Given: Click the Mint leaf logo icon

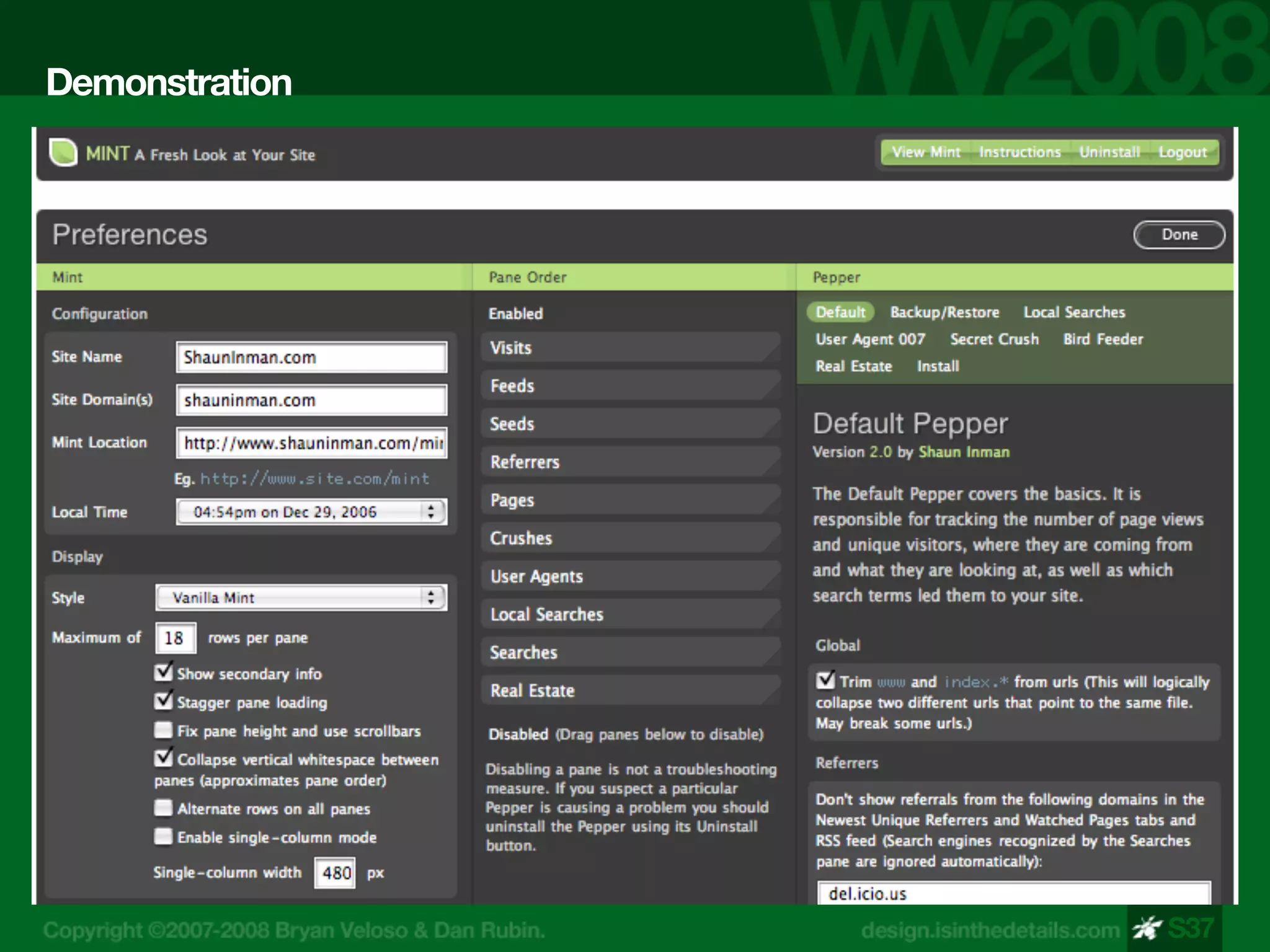Looking at the screenshot, I should (x=63, y=152).
